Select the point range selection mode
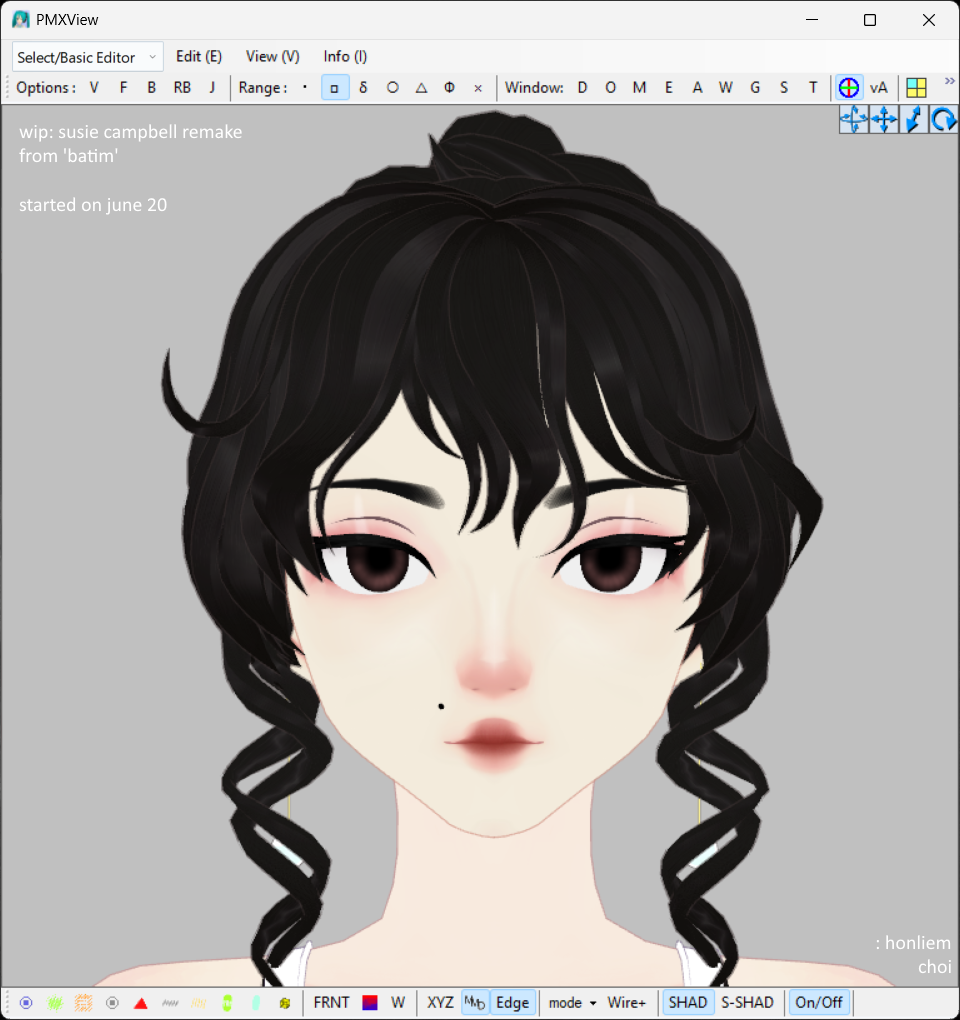 tap(304, 88)
